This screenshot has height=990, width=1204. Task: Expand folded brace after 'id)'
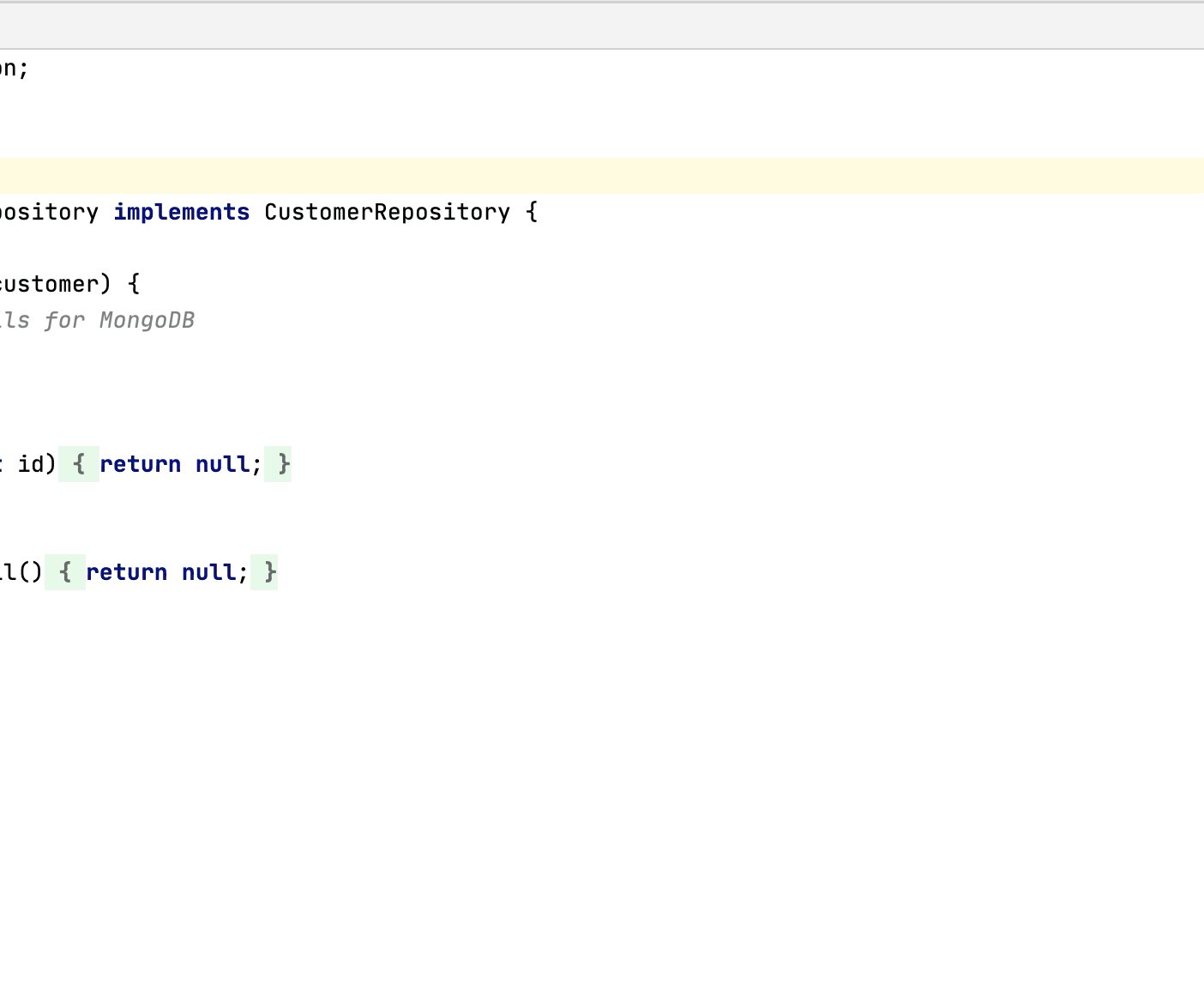click(x=79, y=464)
